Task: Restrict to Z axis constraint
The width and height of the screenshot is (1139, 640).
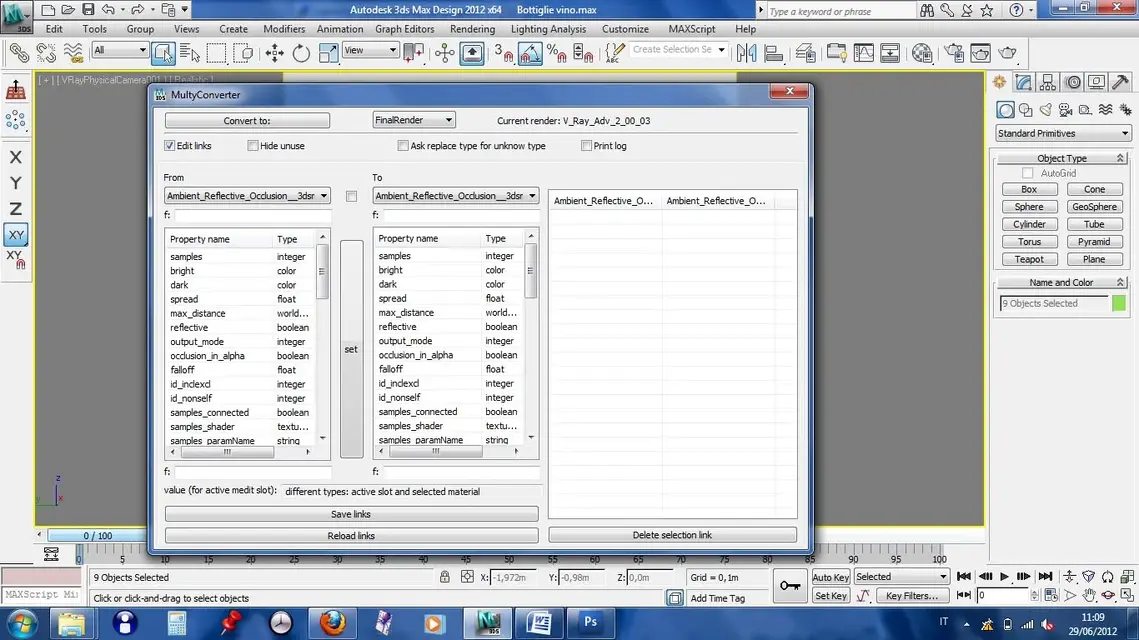Action: (x=15, y=209)
